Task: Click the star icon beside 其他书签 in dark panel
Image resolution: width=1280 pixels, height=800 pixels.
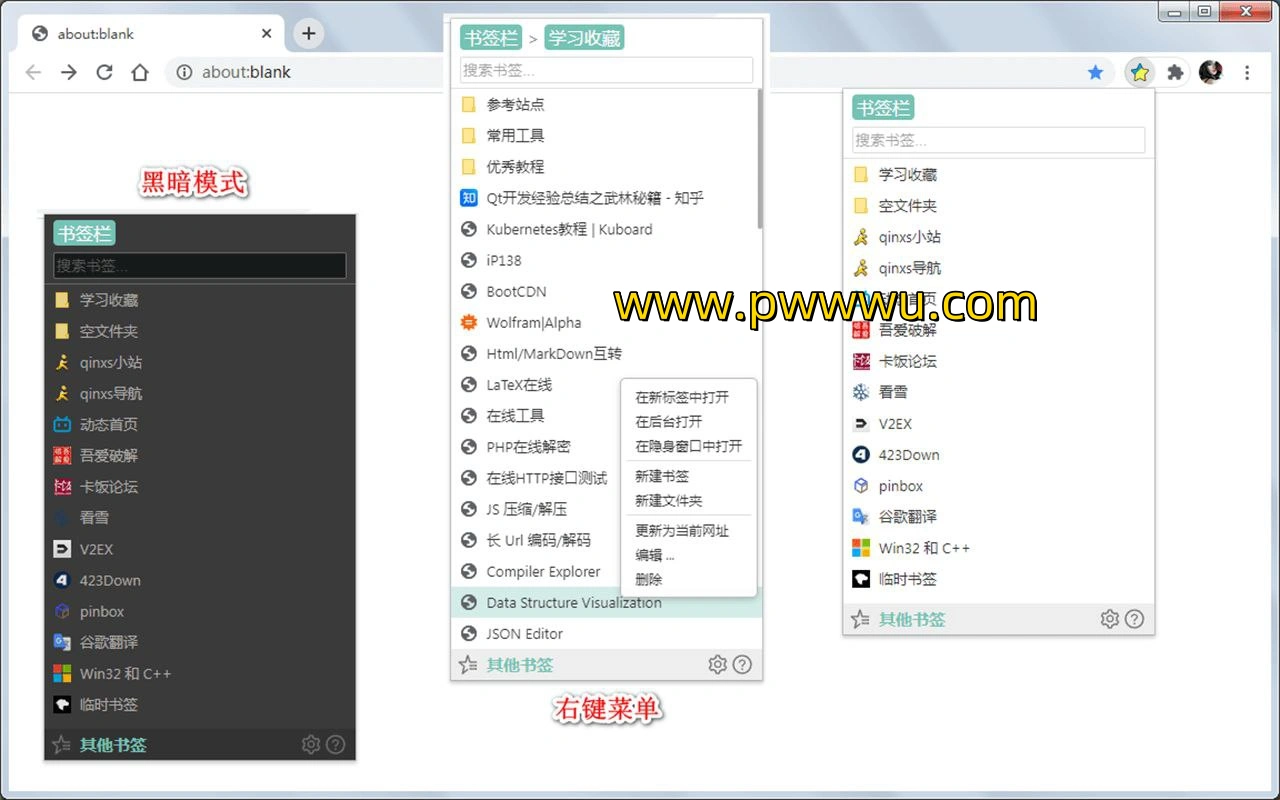Action: [61, 745]
